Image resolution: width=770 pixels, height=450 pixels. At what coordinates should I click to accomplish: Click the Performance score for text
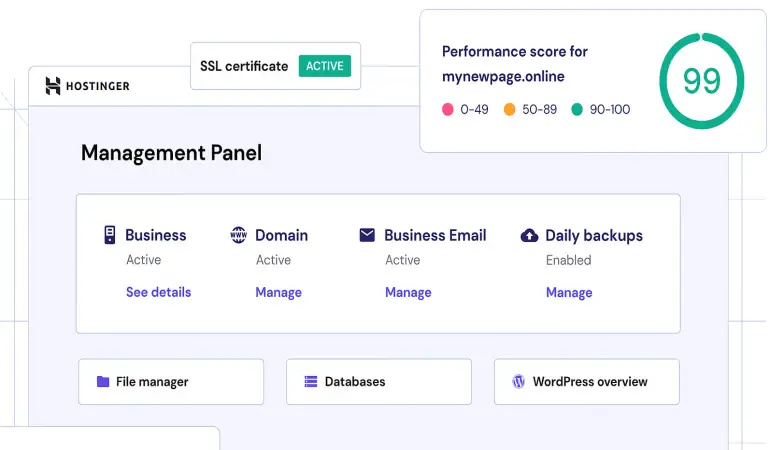point(515,51)
